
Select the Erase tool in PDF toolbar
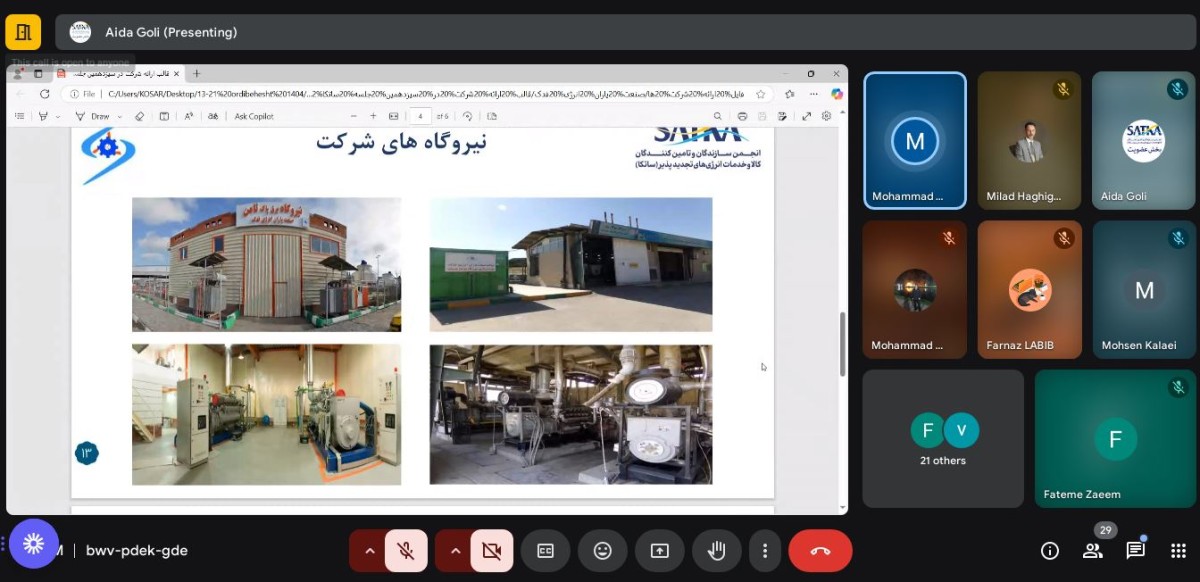[x=140, y=116]
